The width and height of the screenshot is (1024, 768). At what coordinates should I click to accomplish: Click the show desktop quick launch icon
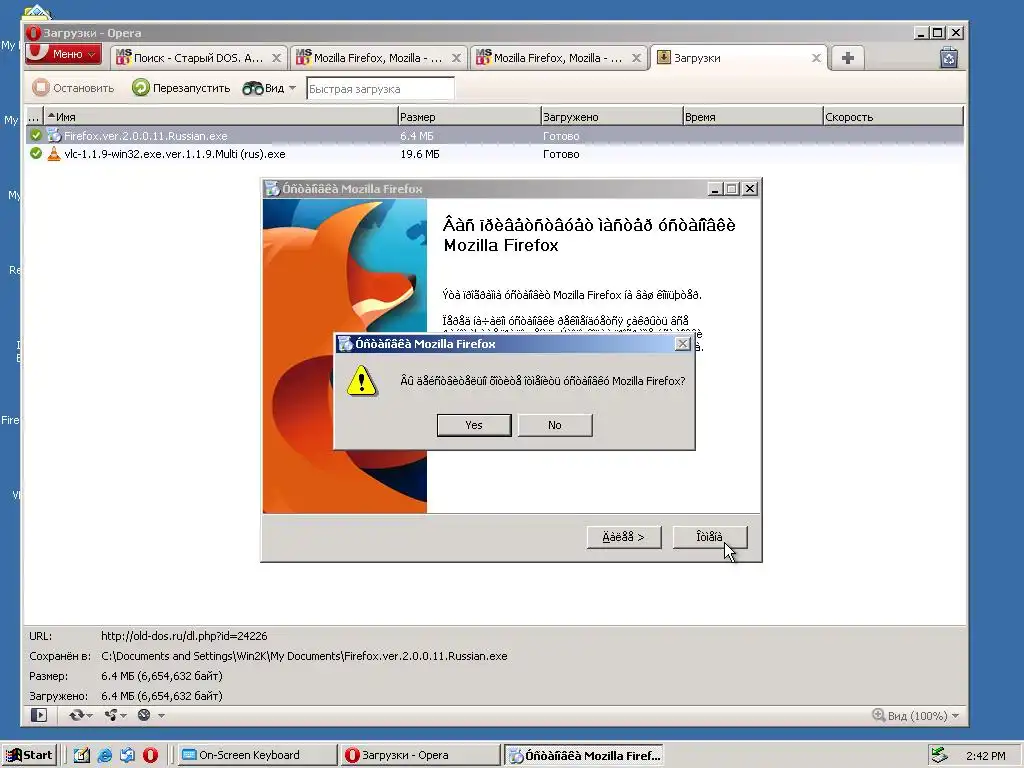click(81, 756)
